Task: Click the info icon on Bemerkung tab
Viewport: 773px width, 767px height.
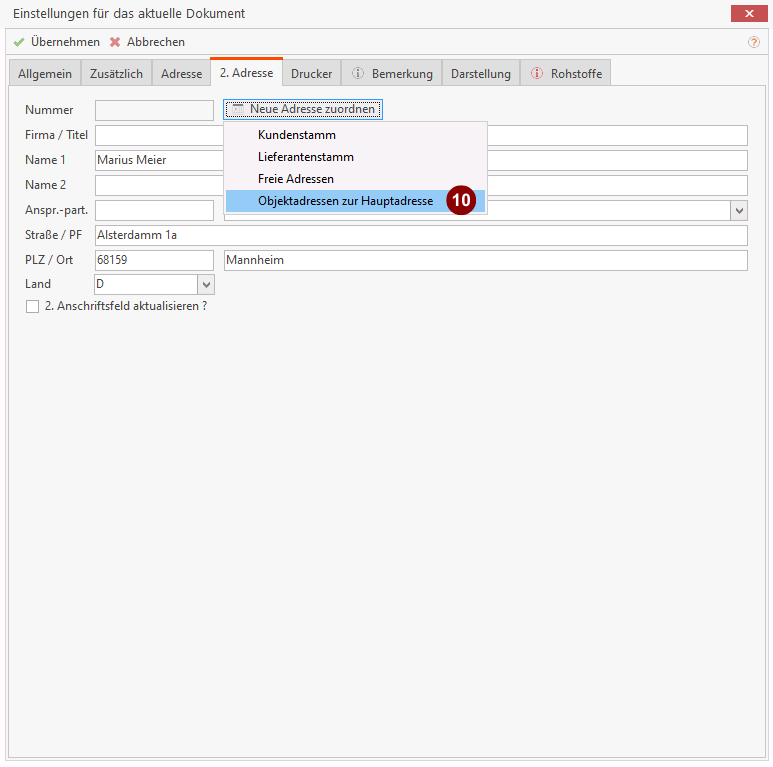Action: [x=358, y=74]
